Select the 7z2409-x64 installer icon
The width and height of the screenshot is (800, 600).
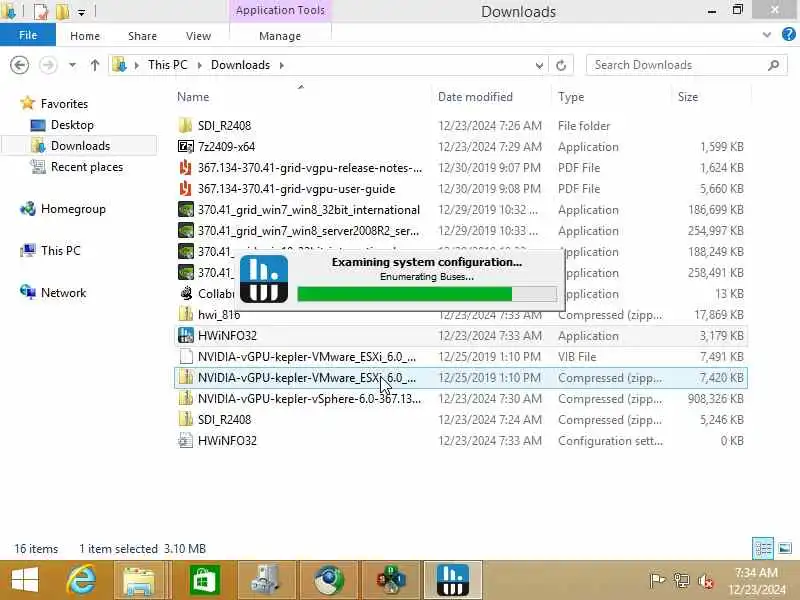pyautogui.click(x=186, y=146)
